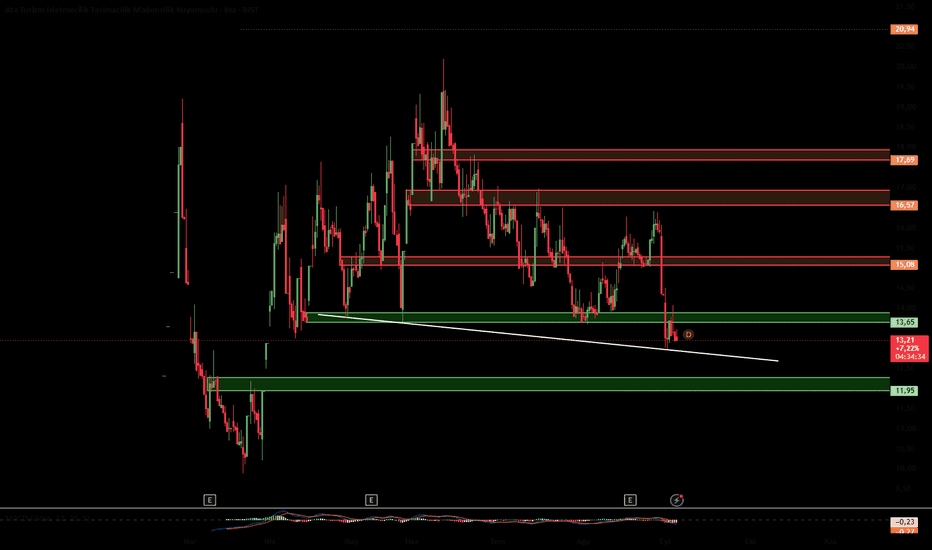Click the dividend D marker beside last candle
The width and height of the screenshot is (932, 550).
688,335
